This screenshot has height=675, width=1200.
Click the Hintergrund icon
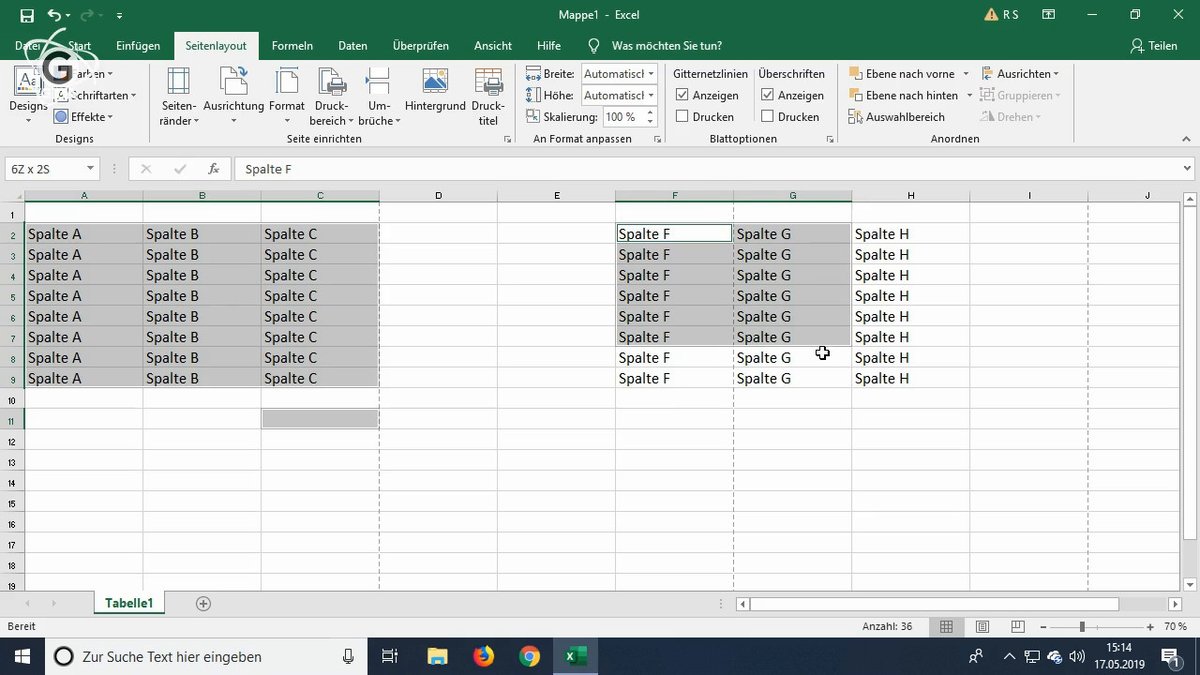434,90
